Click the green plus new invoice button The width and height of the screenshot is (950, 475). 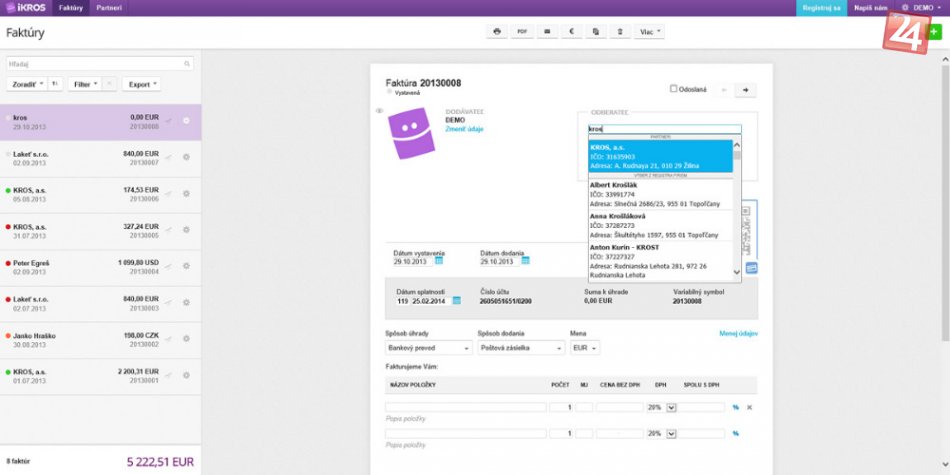pyautogui.click(x=934, y=32)
